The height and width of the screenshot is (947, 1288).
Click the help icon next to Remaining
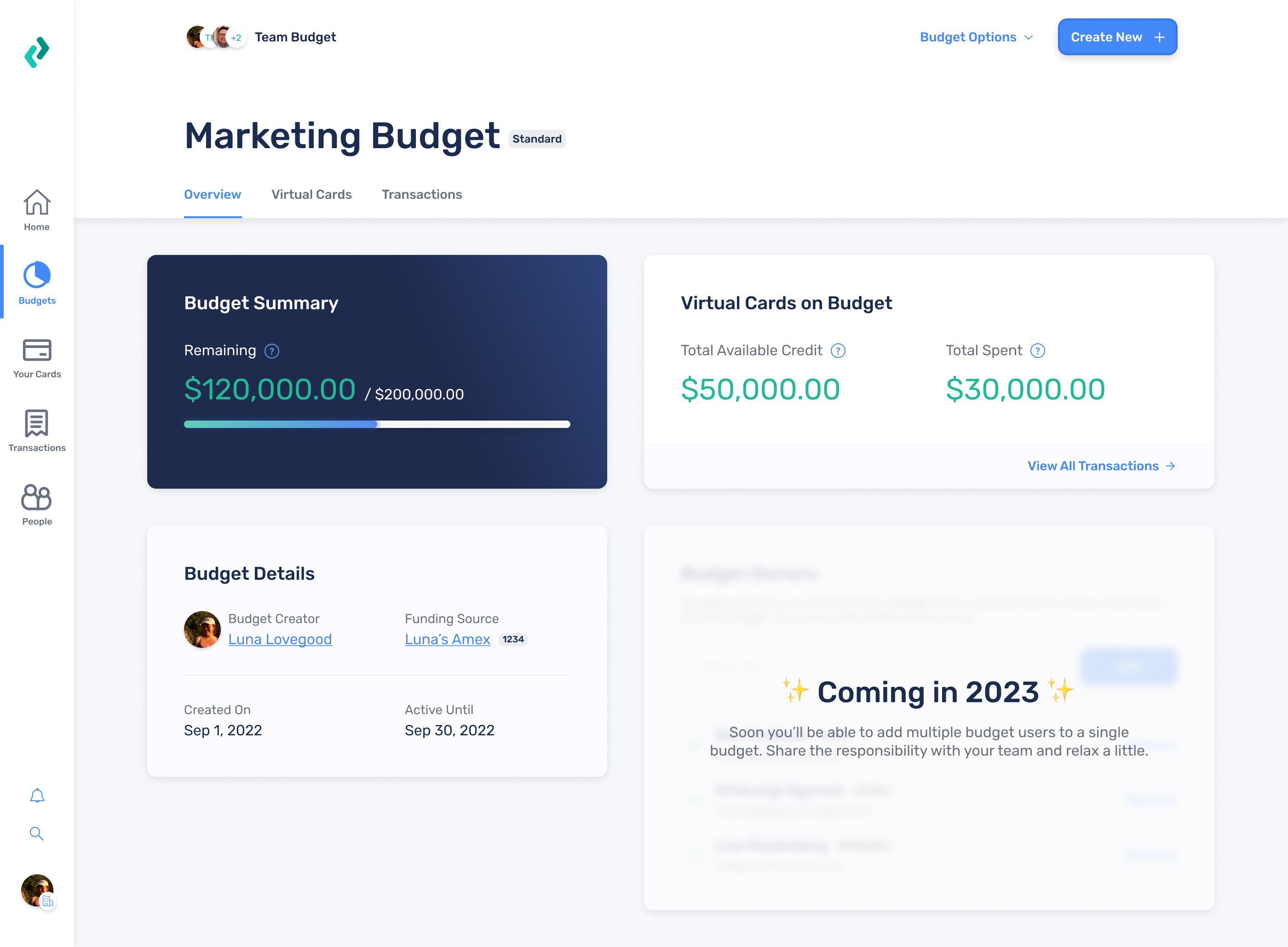coord(272,351)
